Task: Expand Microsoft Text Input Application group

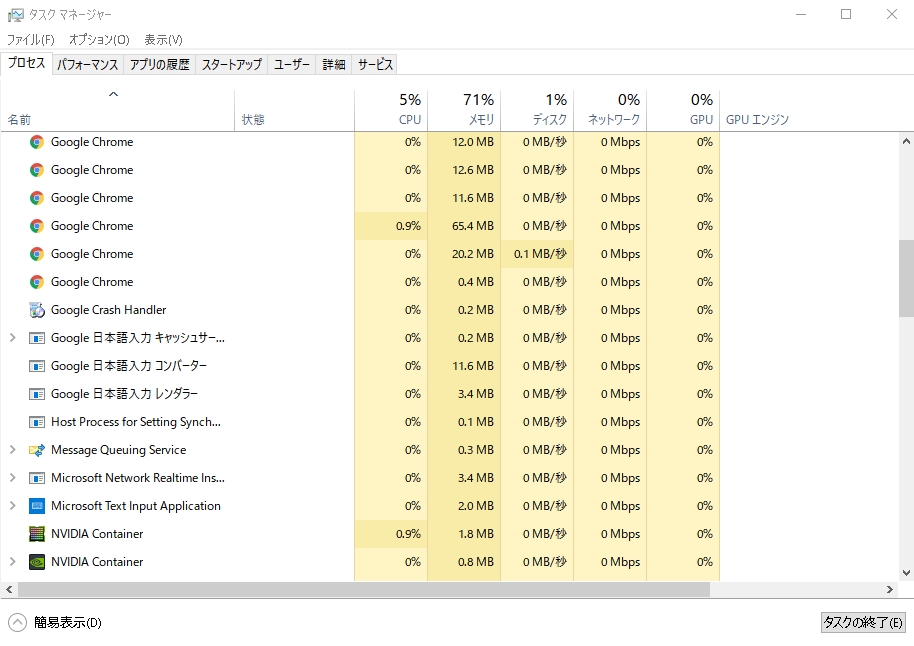Action: click(x=12, y=506)
